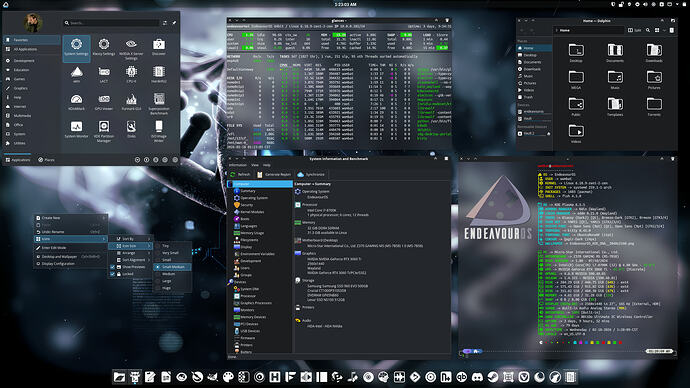This screenshot has height=388, width=690.
Task: Open the Help menu in System Information
Action: tap(267, 165)
